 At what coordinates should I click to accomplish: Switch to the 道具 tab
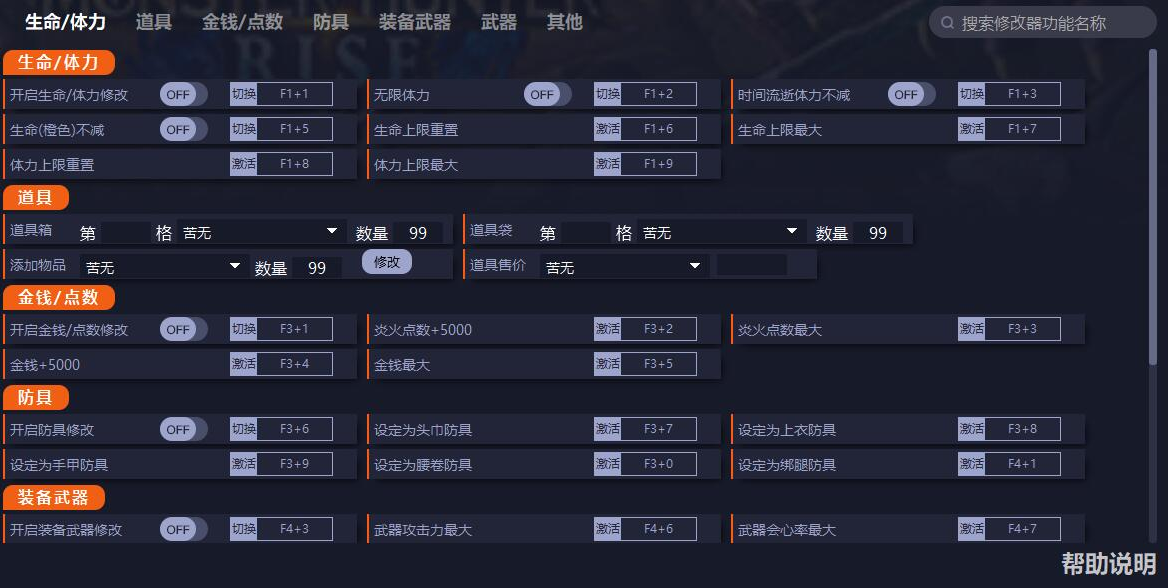(x=153, y=22)
